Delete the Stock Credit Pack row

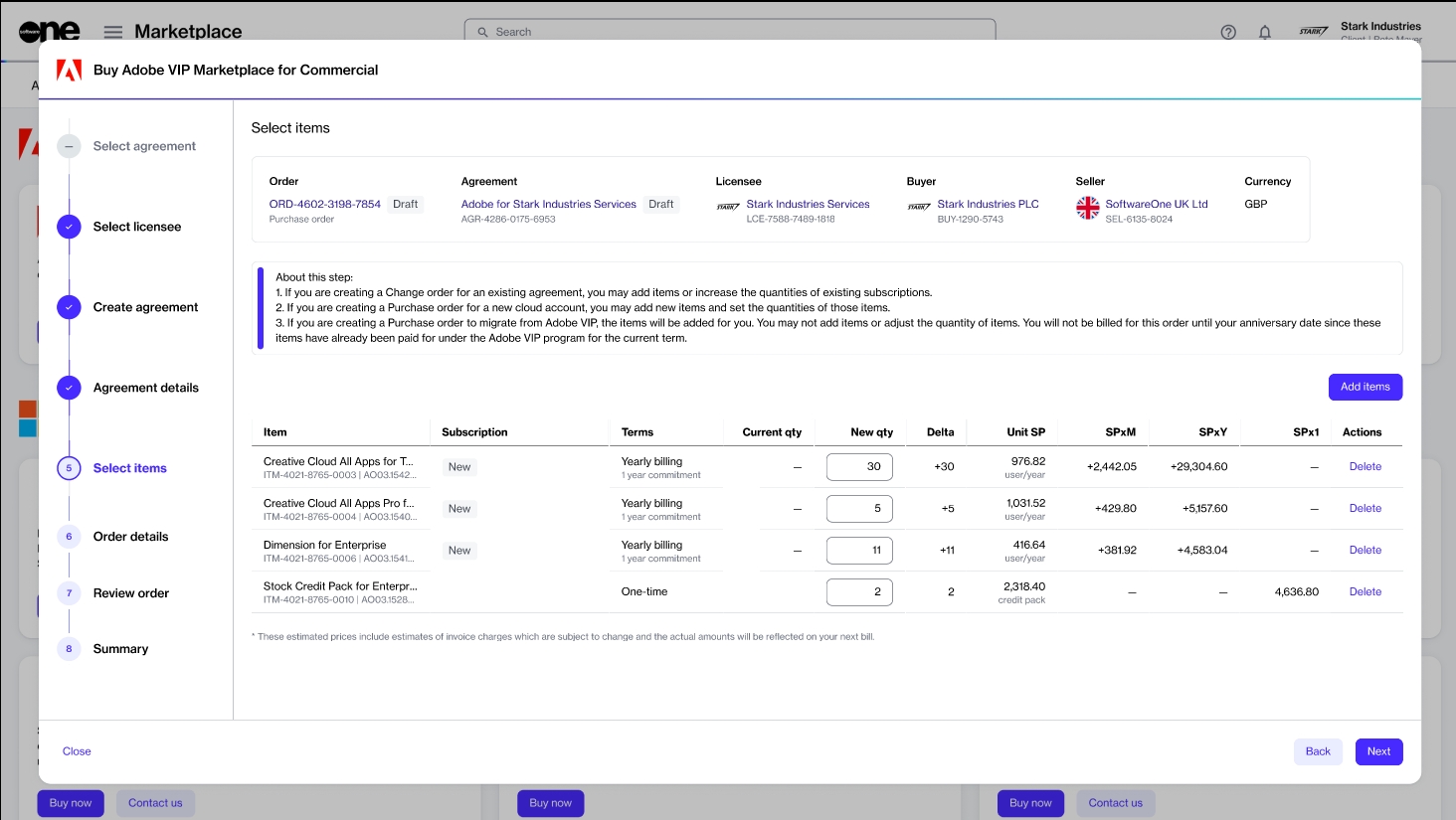click(x=1365, y=591)
